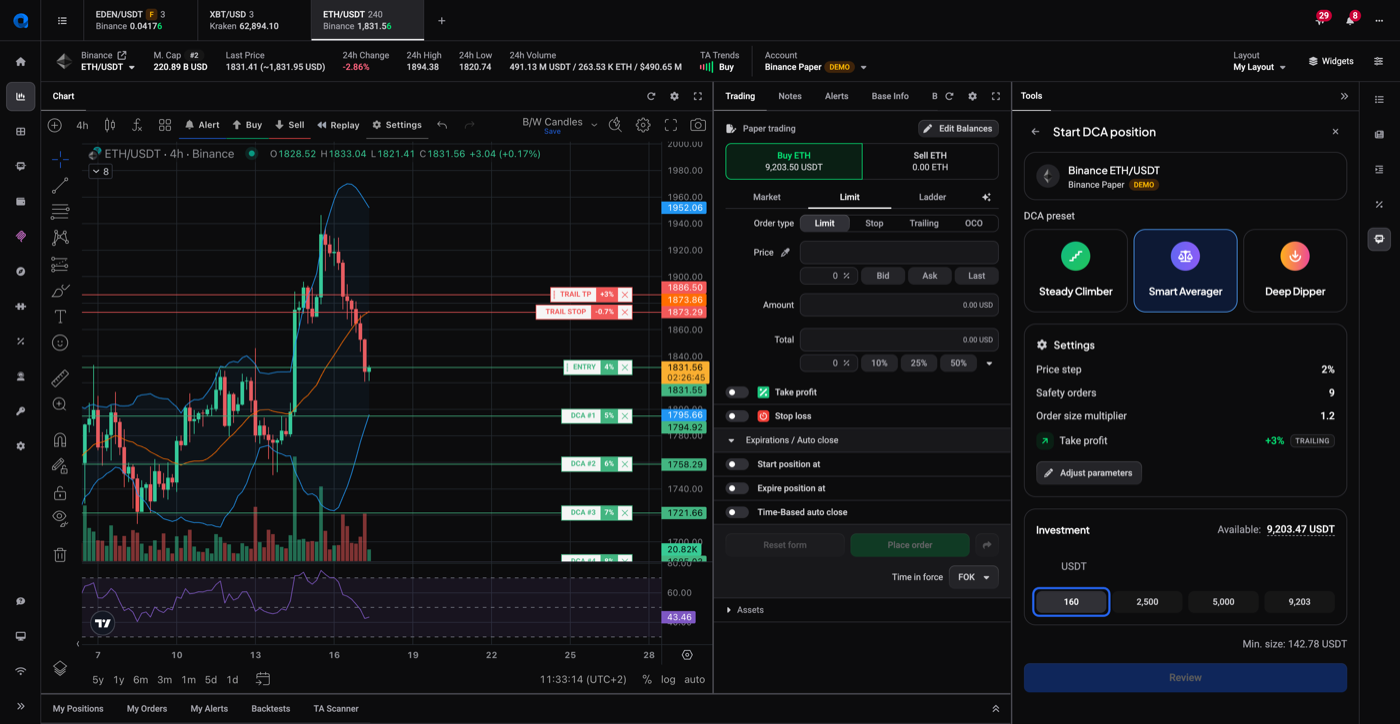
Task: Select the Market order tab
Action: [767, 197]
